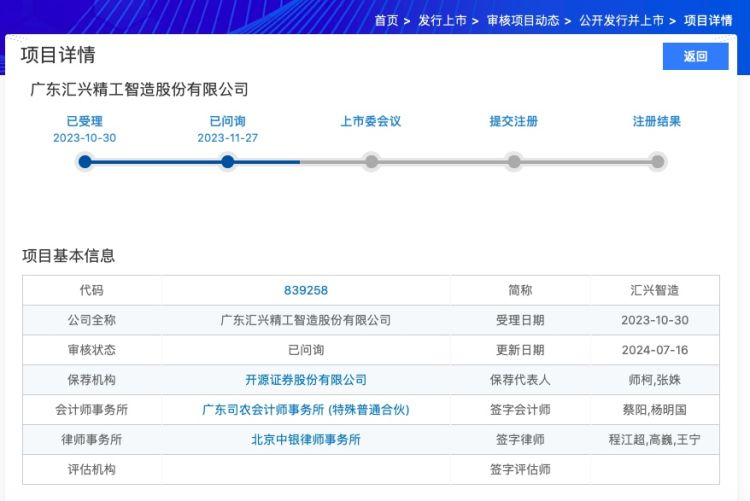Click the 已受理 progress step dot
The image size is (750, 501).
point(85,162)
